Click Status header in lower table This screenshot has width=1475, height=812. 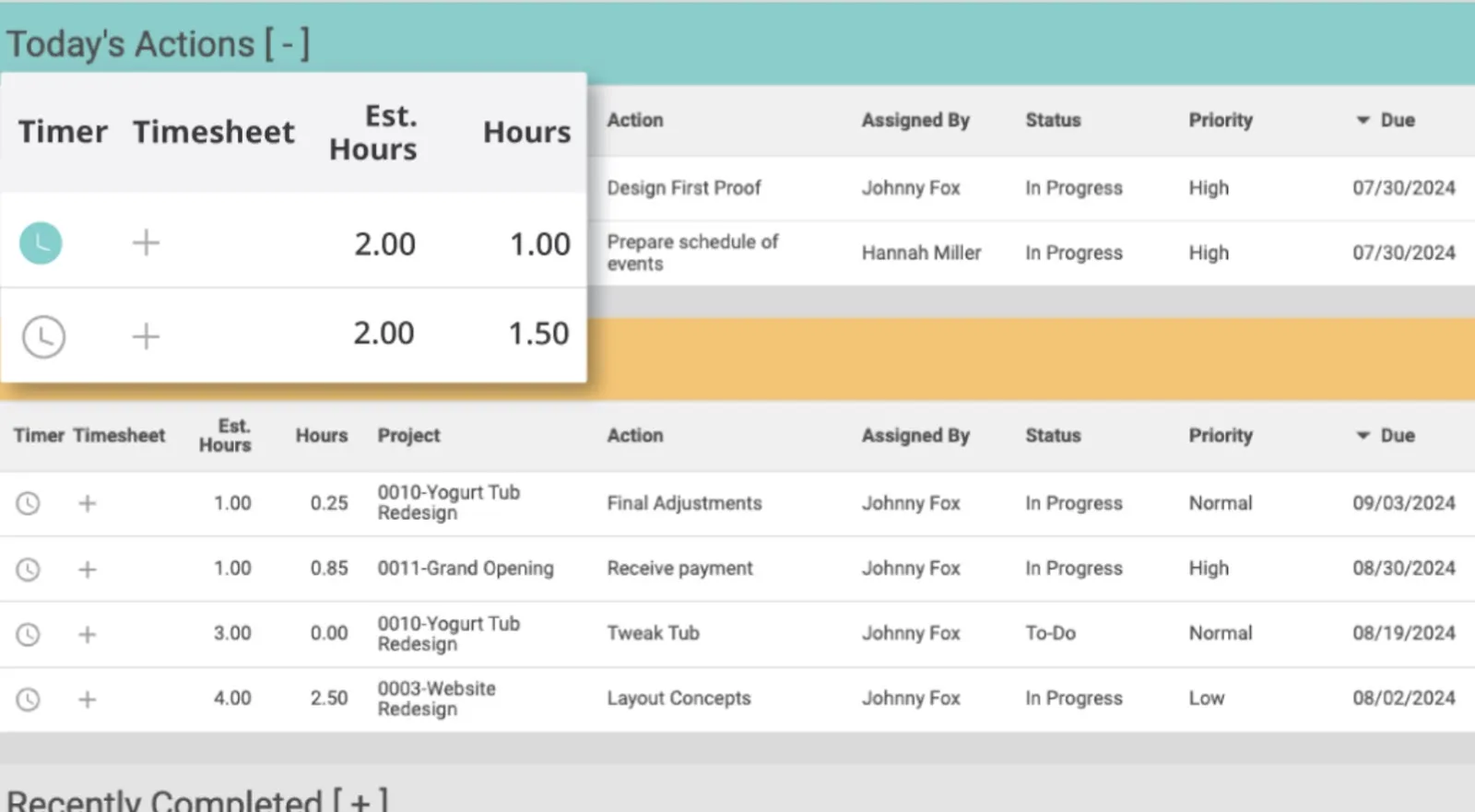(x=1053, y=435)
